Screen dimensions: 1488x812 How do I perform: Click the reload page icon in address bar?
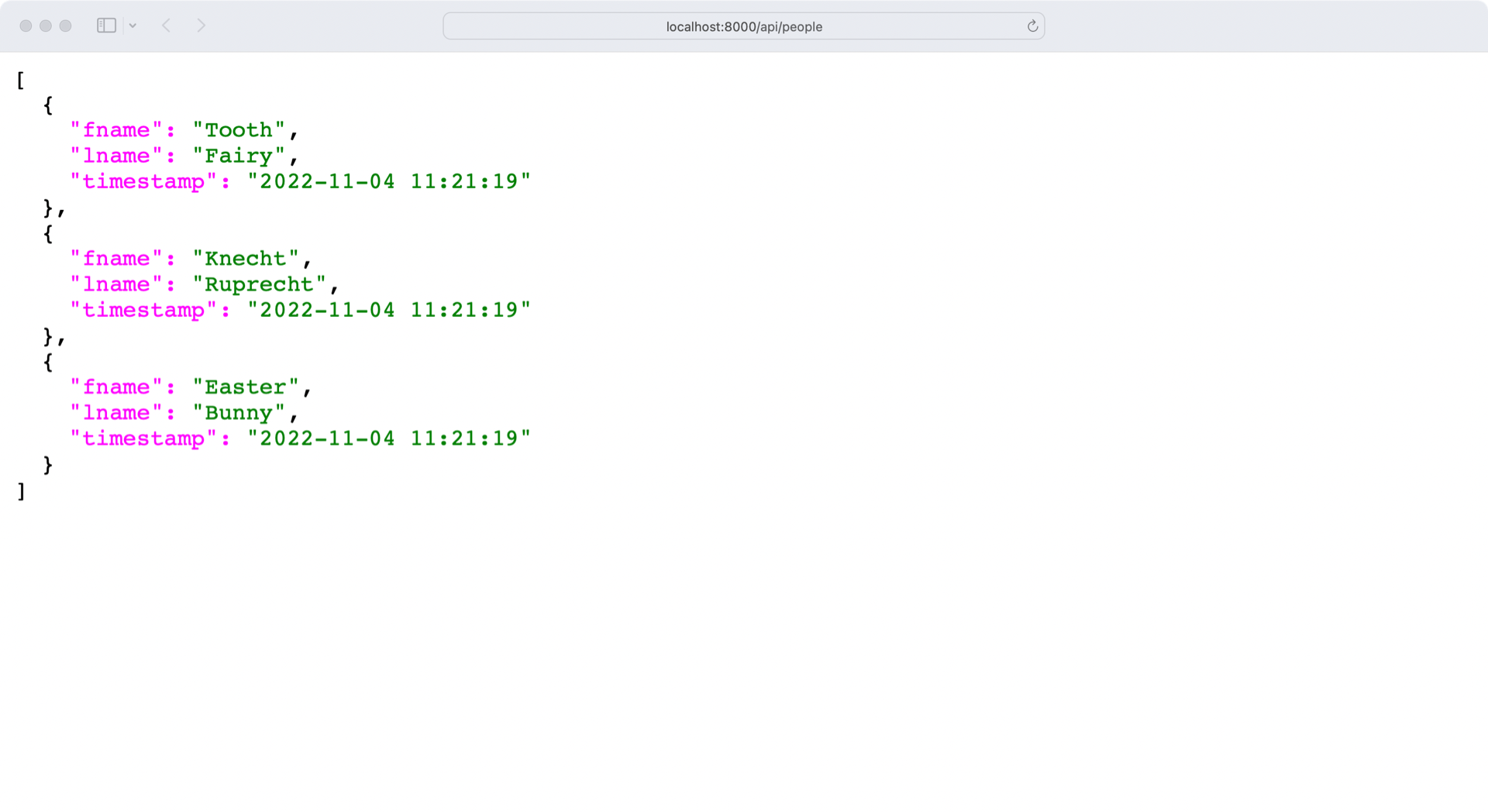click(x=1032, y=26)
